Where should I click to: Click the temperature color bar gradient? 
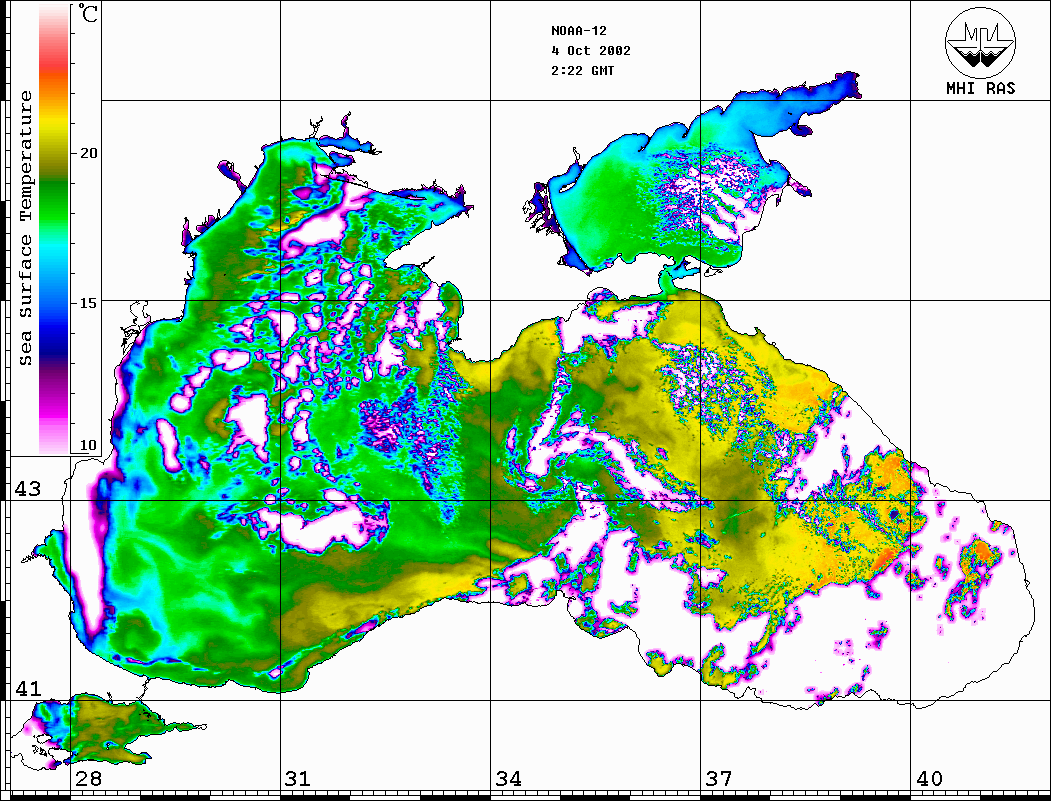point(54,229)
